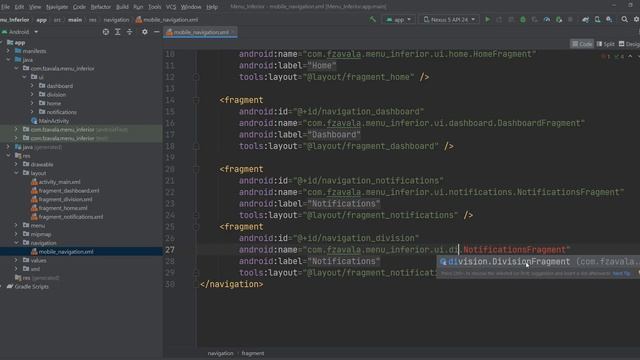Open Project panel gear options
Image resolution: width=640 pixels, height=360 pixels.
[144, 32]
